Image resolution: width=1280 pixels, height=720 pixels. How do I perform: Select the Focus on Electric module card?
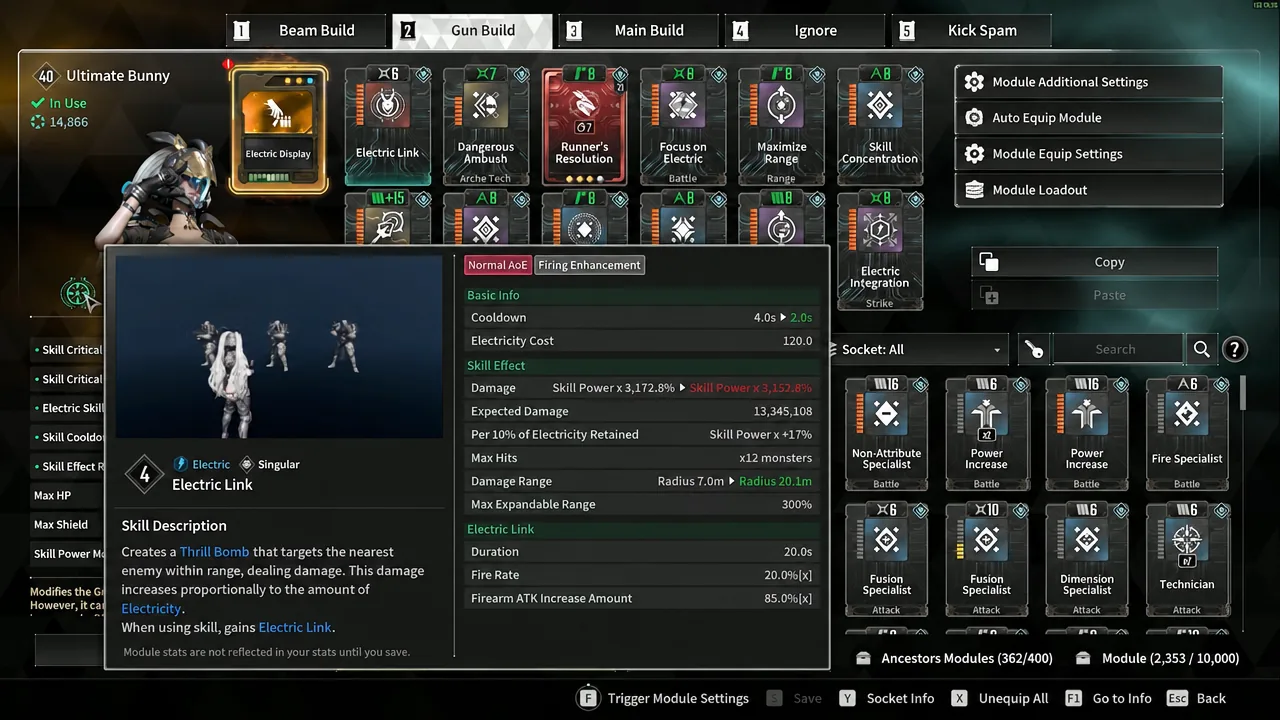(683, 126)
